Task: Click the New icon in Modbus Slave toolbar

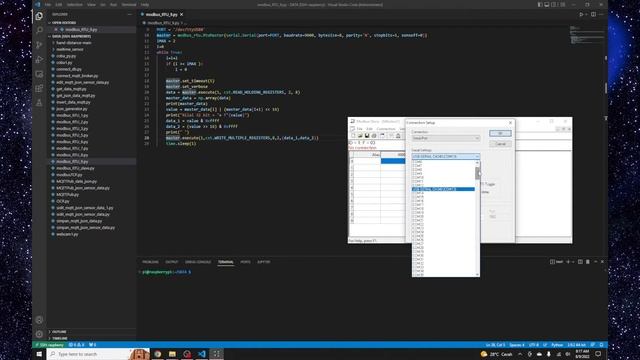Action: click(353, 136)
